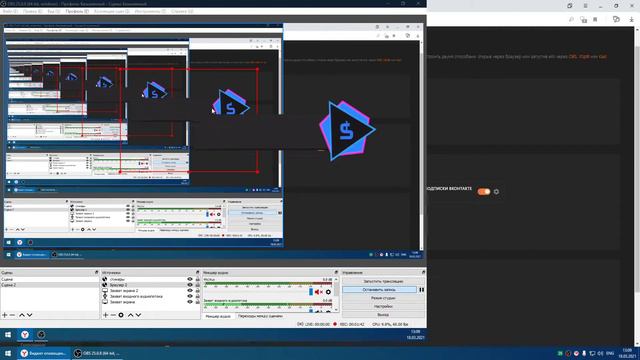This screenshot has width=640, height=360.
Task: Open the browser hamburger menu
Action: pyautogui.click(x=585, y=6)
